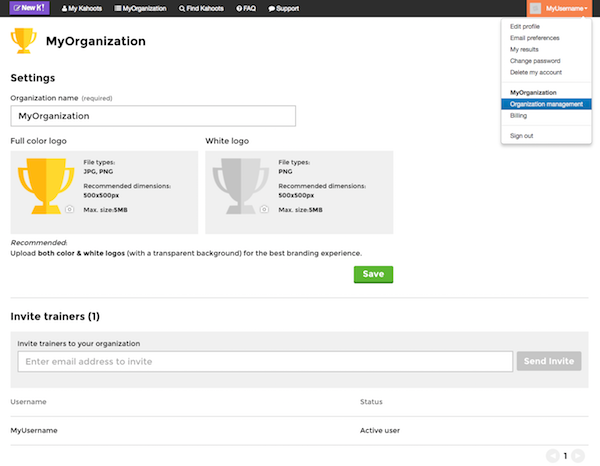
Task: Upload via camera icon on white logo
Action: click(264, 209)
